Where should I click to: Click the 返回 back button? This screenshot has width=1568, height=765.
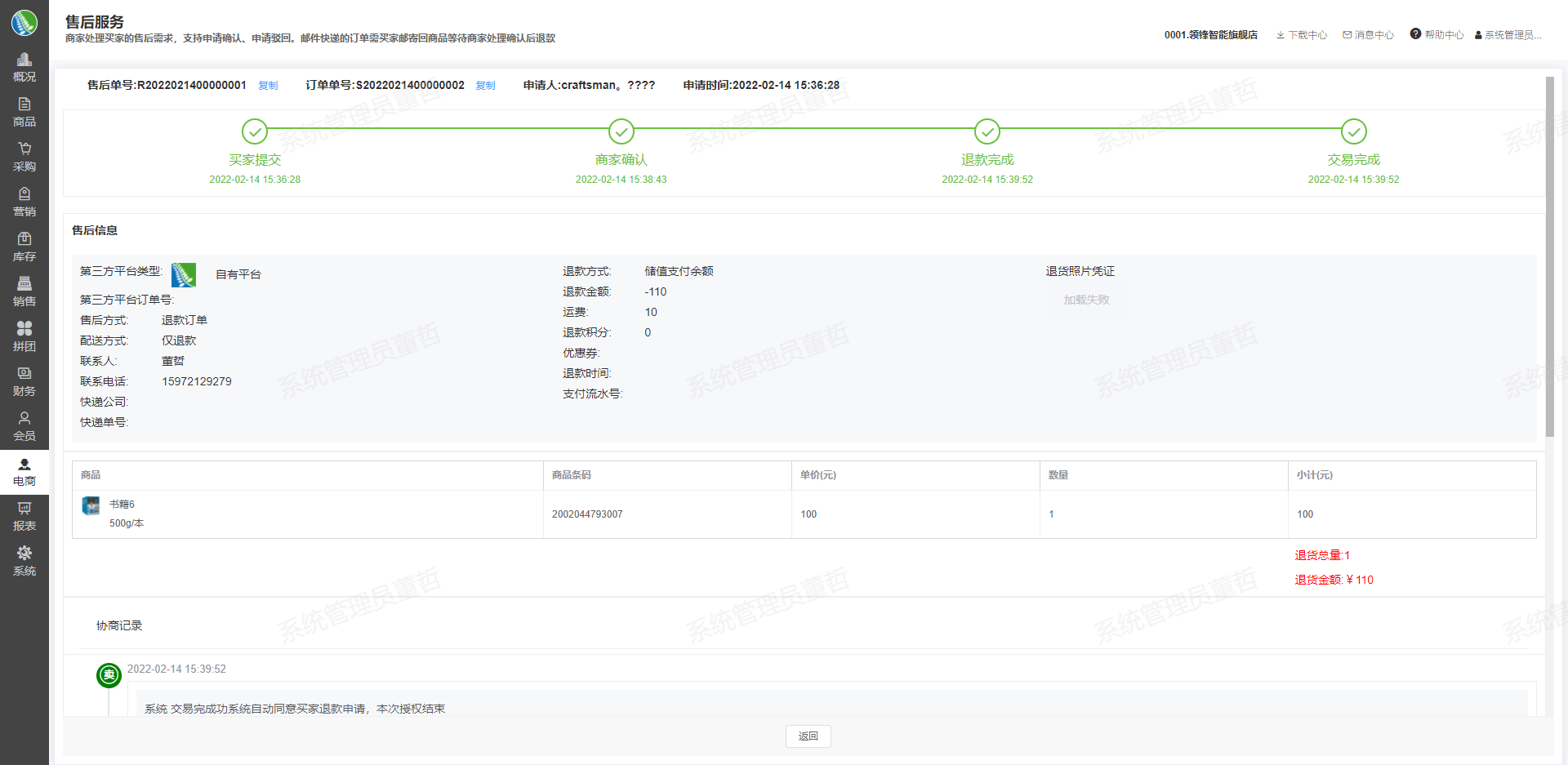click(x=808, y=736)
